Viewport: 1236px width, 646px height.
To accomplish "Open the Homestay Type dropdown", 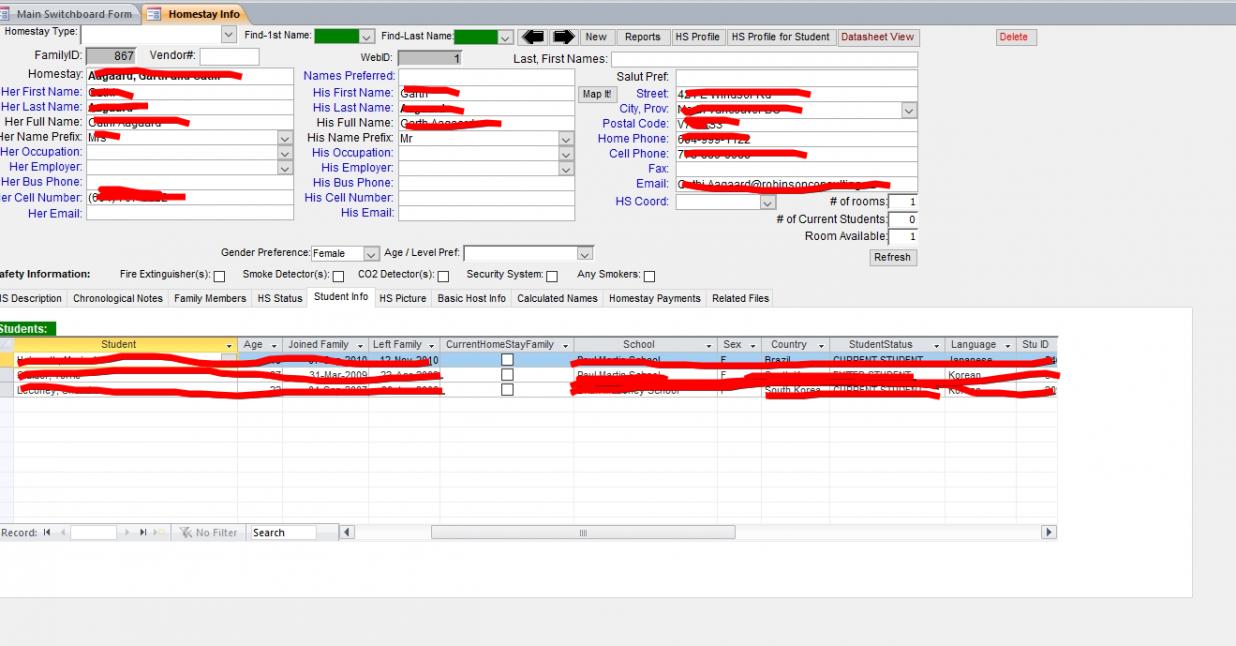I will tap(229, 35).
